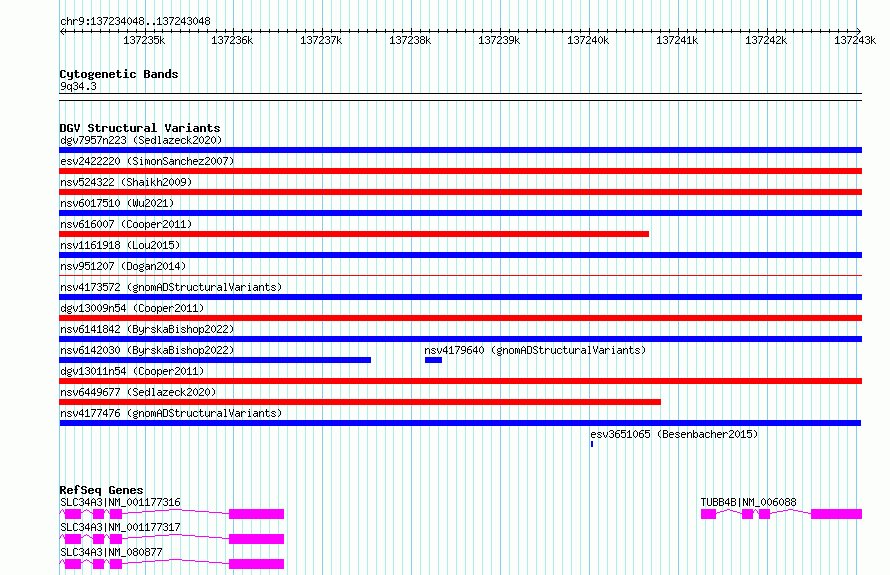Viewport: 890px width, 575px height.
Task: Click the large exon of SLC34A3 NM_001177316
Action: (257, 514)
